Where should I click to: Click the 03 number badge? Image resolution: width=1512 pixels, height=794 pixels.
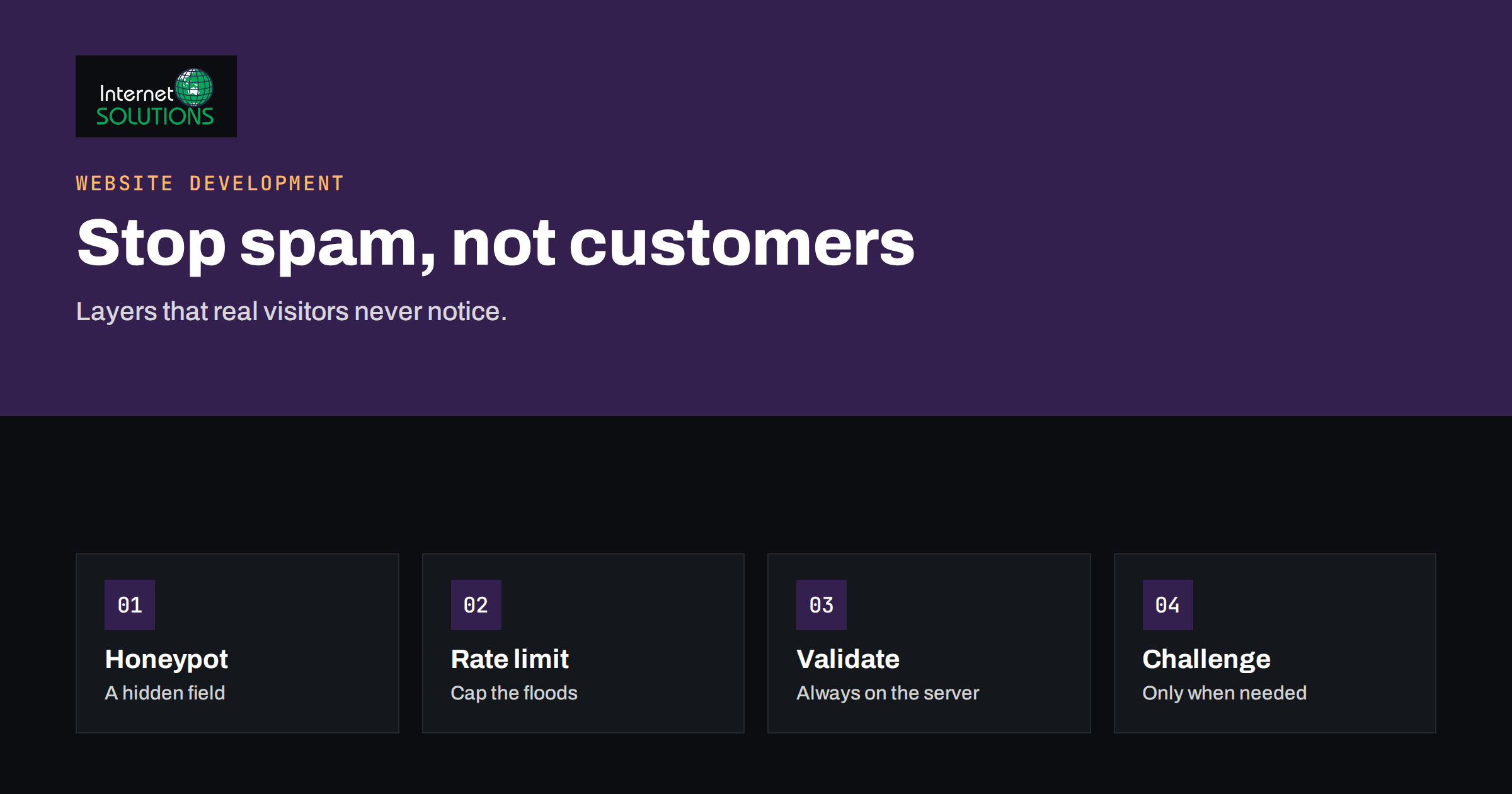822,605
